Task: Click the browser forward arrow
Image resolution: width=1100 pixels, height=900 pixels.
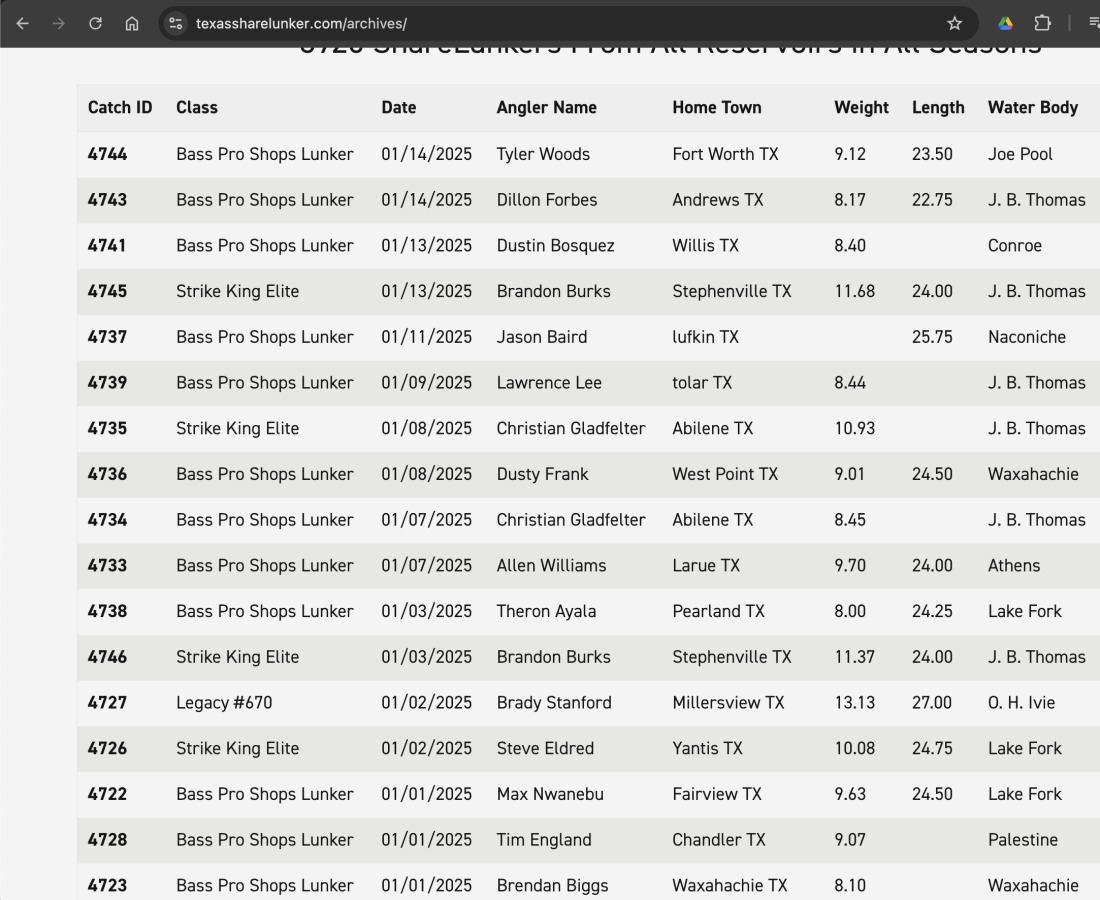Action: (59, 23)
